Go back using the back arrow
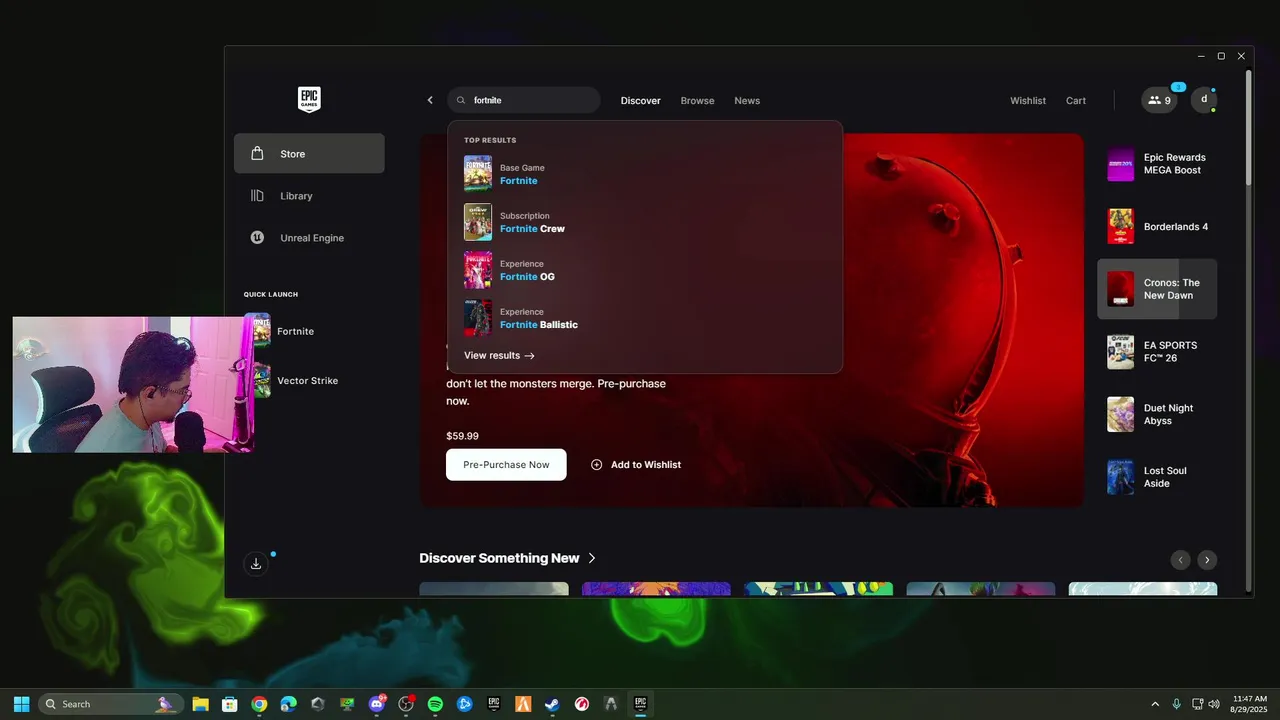The image size is (1280, 720). (430, 100)
